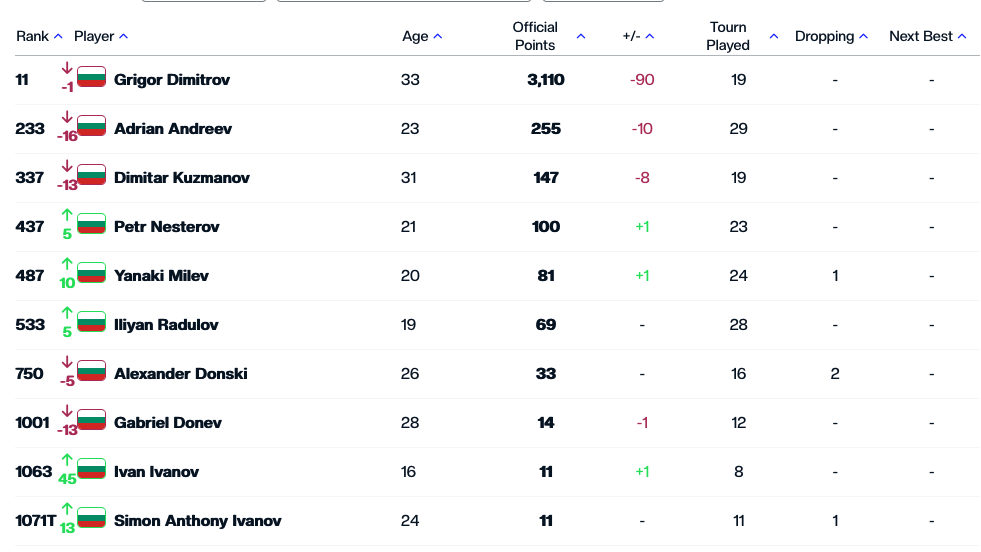Click the red down arrow for Dimitar Kuzmanov
The width and height of the screenshot is (981, 552).
67,166
